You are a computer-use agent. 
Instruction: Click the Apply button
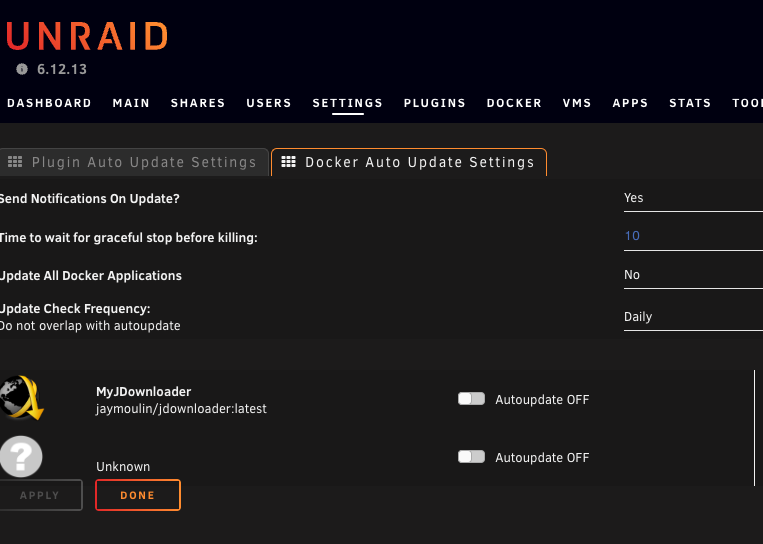(x=40, y=495)
